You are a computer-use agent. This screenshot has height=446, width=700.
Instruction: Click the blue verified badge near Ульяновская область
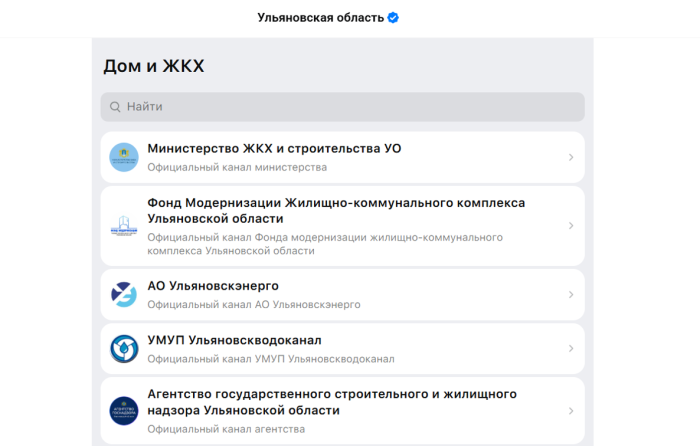coord(393,17)
